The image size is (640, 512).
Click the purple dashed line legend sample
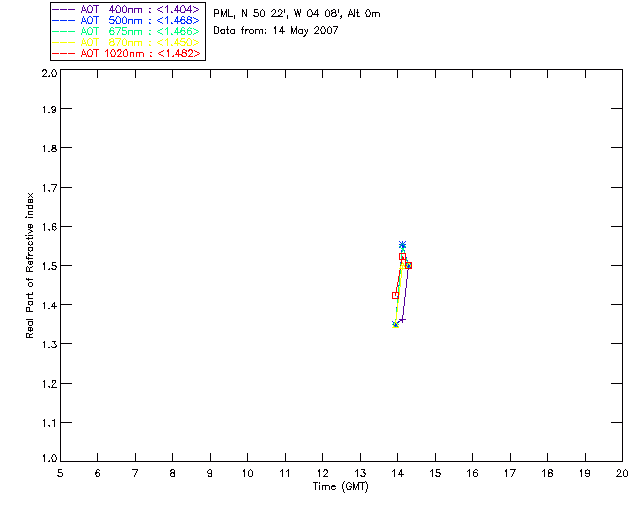(x=64, y=9)
